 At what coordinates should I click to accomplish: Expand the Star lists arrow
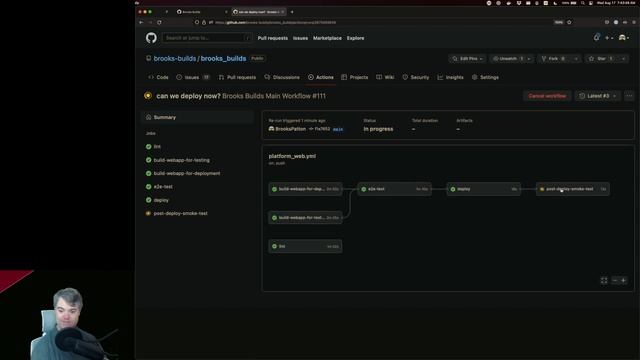[624, 59]
